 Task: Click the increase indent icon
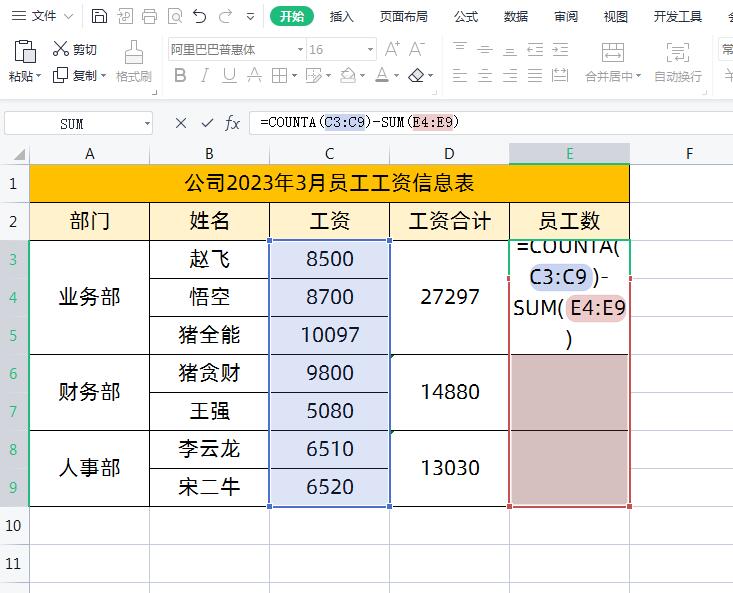560,49
